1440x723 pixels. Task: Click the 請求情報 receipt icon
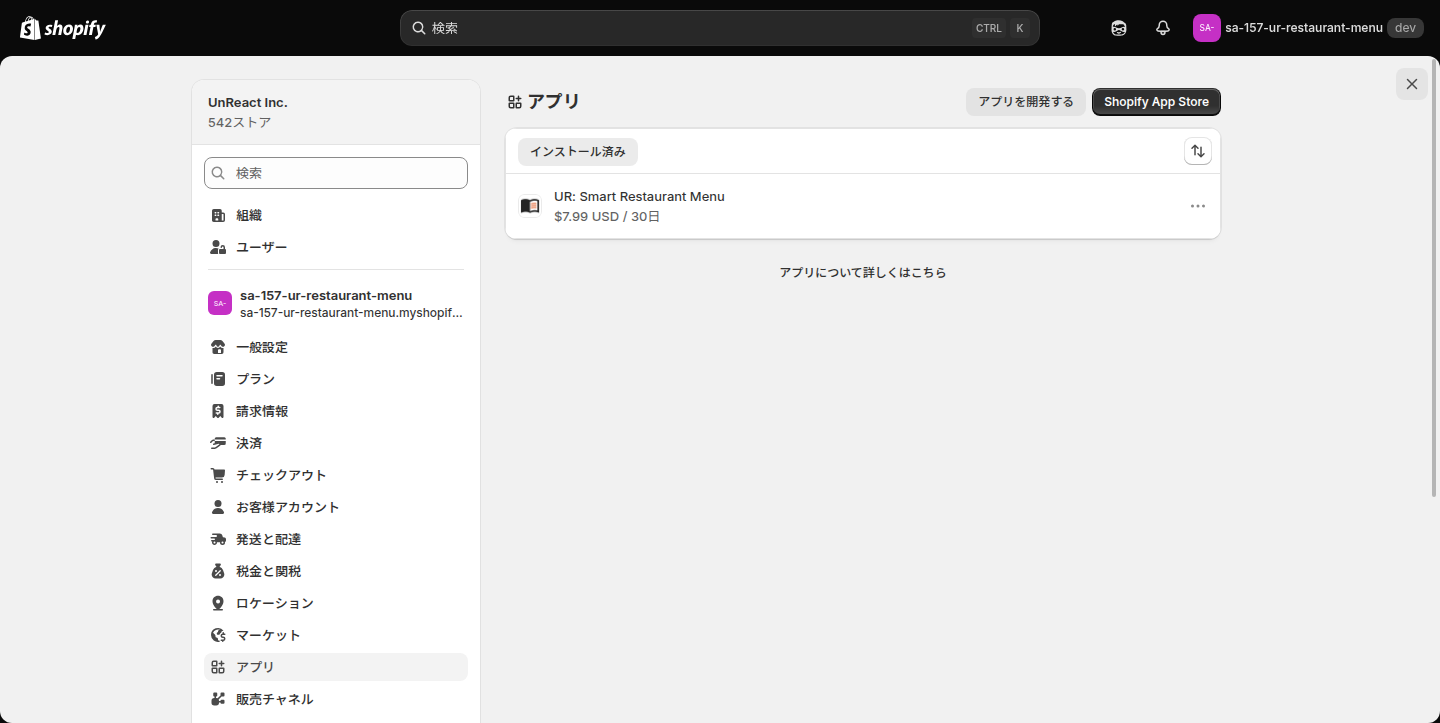click(218, 411)
